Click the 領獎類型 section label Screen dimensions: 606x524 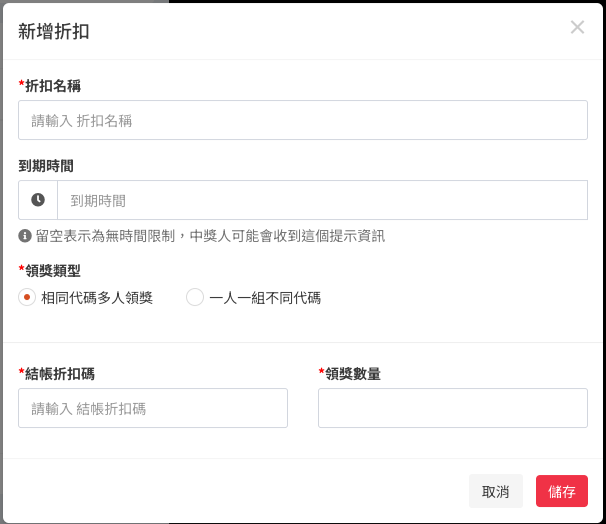[53, 270]
